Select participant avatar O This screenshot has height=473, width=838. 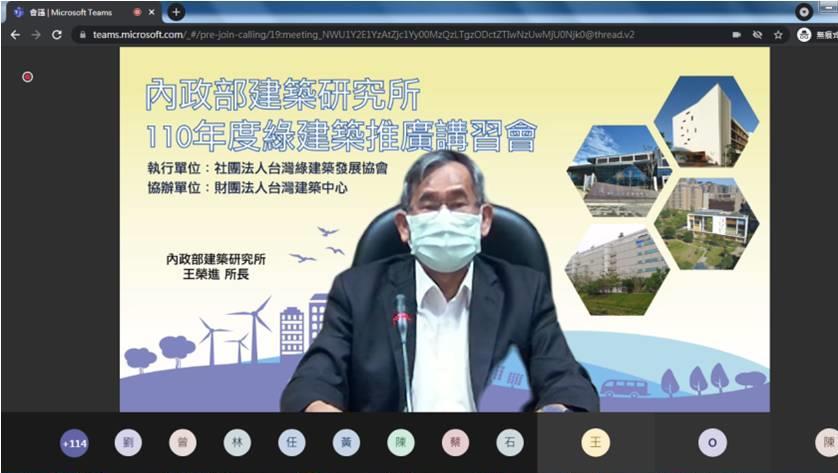click(x=712, y=443)
